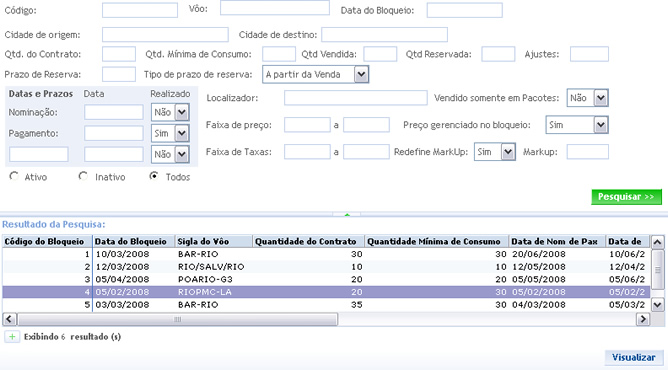This screenshot has height=370, width=668.
Task: Collapse the search panel using the divider arrow
Action: (347, 215)
